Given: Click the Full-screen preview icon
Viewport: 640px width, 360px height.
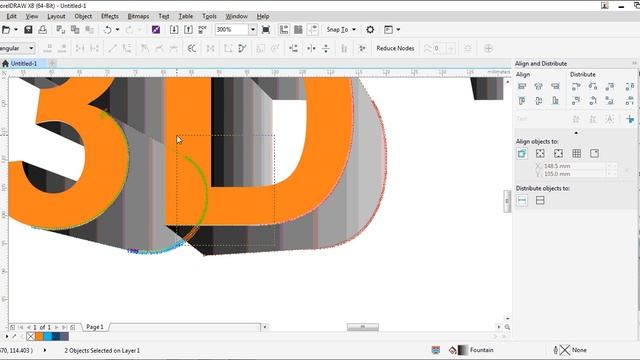Looking at the screenshot, I should [266, 29].
